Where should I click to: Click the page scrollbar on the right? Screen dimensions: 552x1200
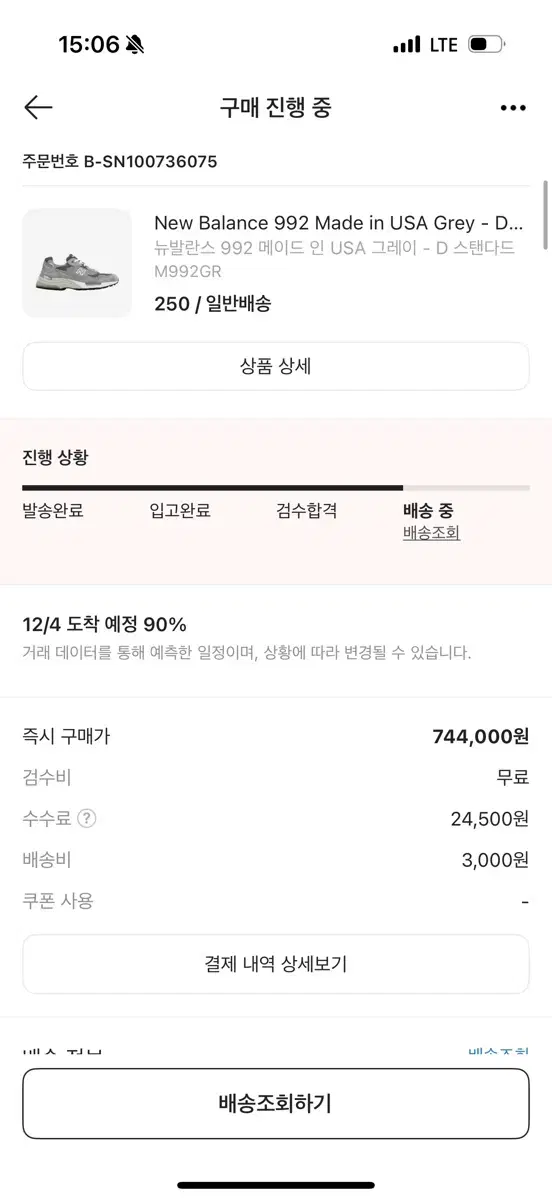(545, 215)
